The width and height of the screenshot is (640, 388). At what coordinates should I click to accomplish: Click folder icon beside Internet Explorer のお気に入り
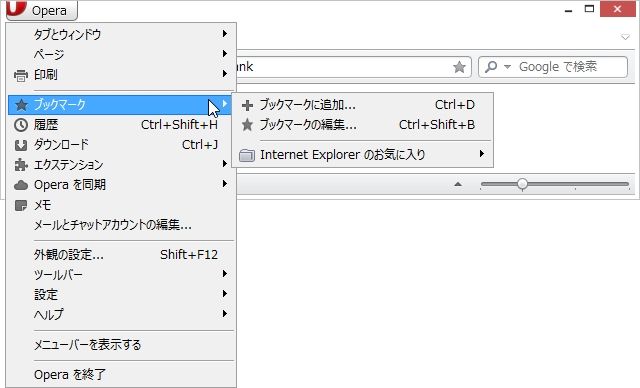click(x=247, y=155)
